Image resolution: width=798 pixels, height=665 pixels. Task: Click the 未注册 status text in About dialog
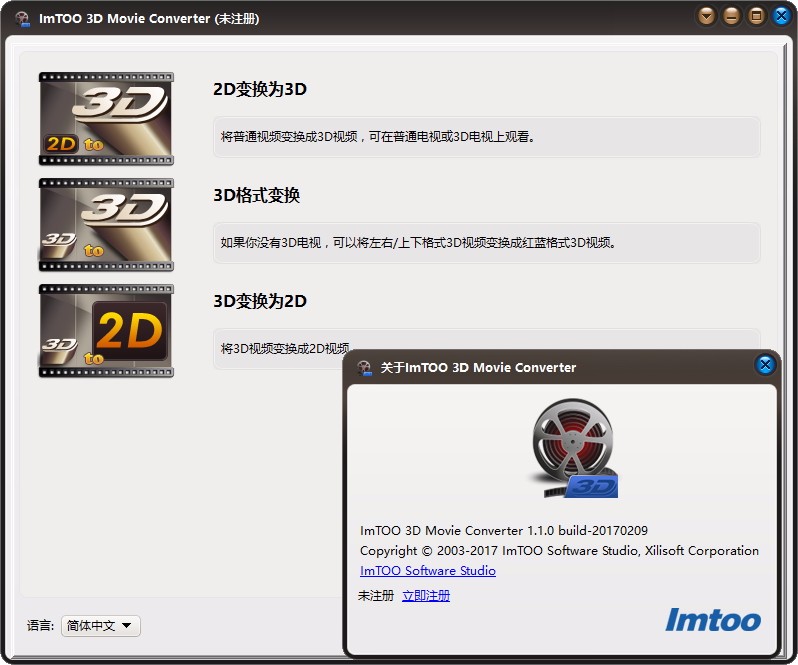(376, 595)
